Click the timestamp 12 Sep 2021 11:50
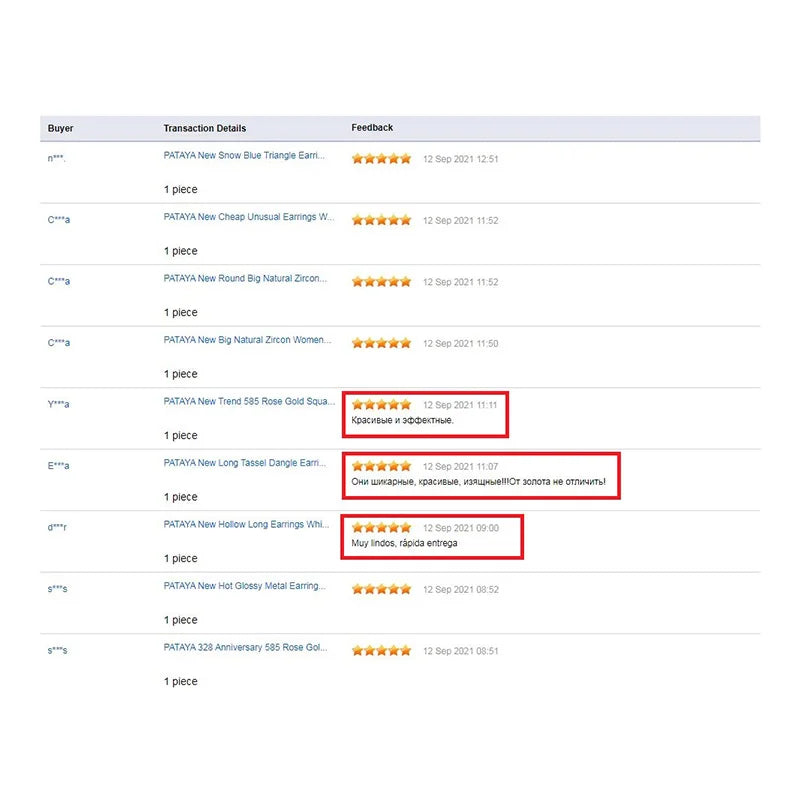This screenshot has width=800, height=800. tap(460, 344)
